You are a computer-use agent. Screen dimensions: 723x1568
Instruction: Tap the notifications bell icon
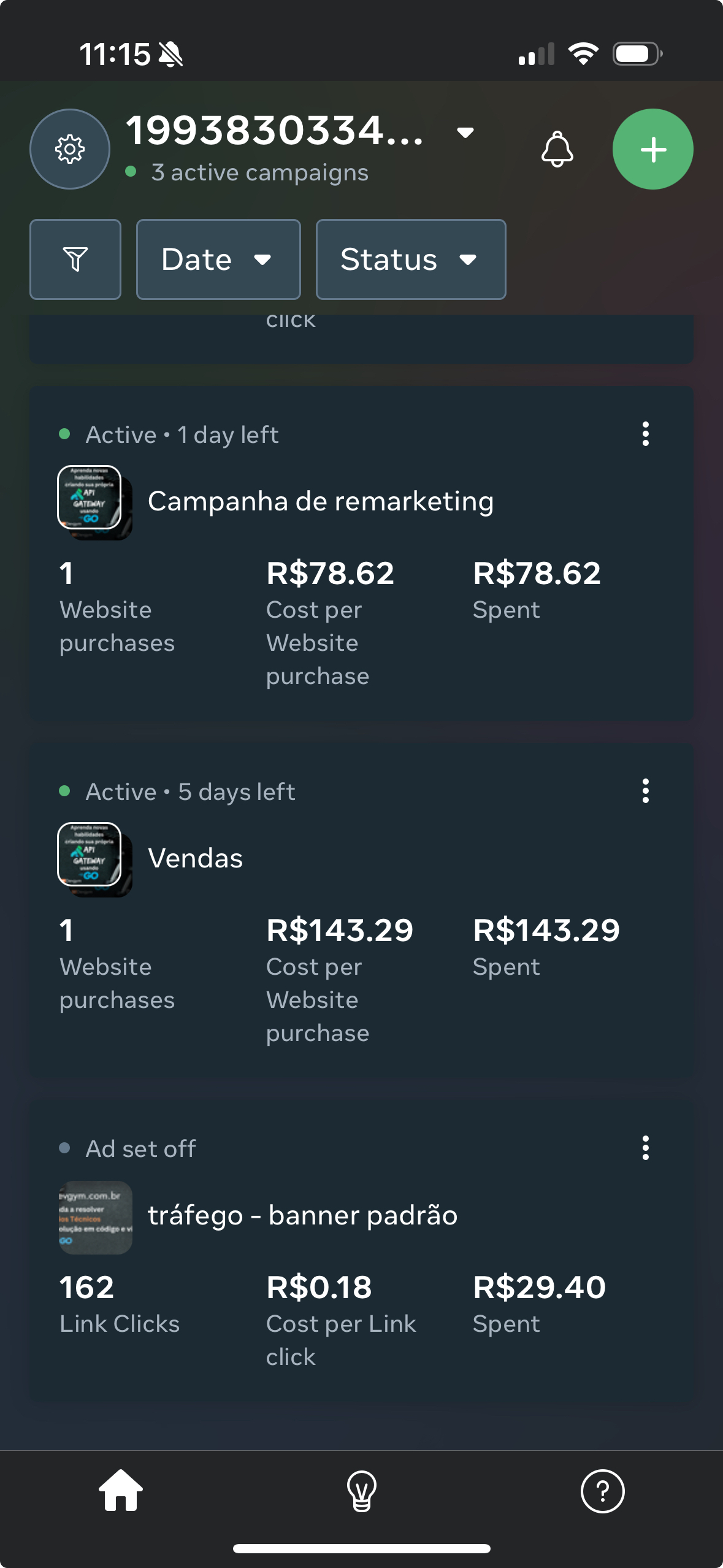click(x=557, y=149)
